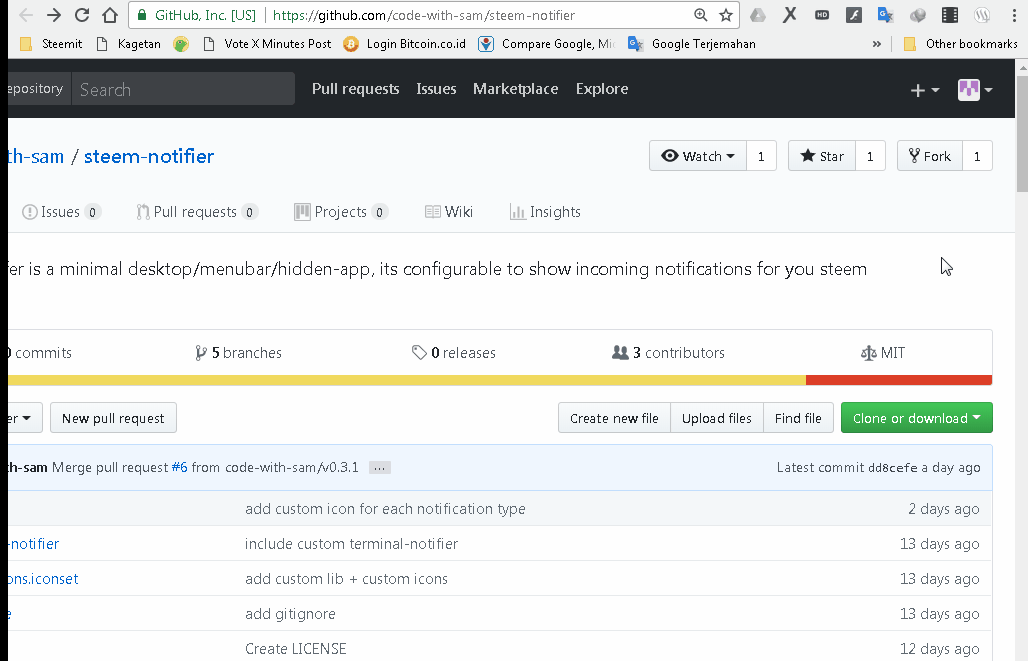Fork the repository
This screenshot has width=1028, height=661.
point(930,156)
